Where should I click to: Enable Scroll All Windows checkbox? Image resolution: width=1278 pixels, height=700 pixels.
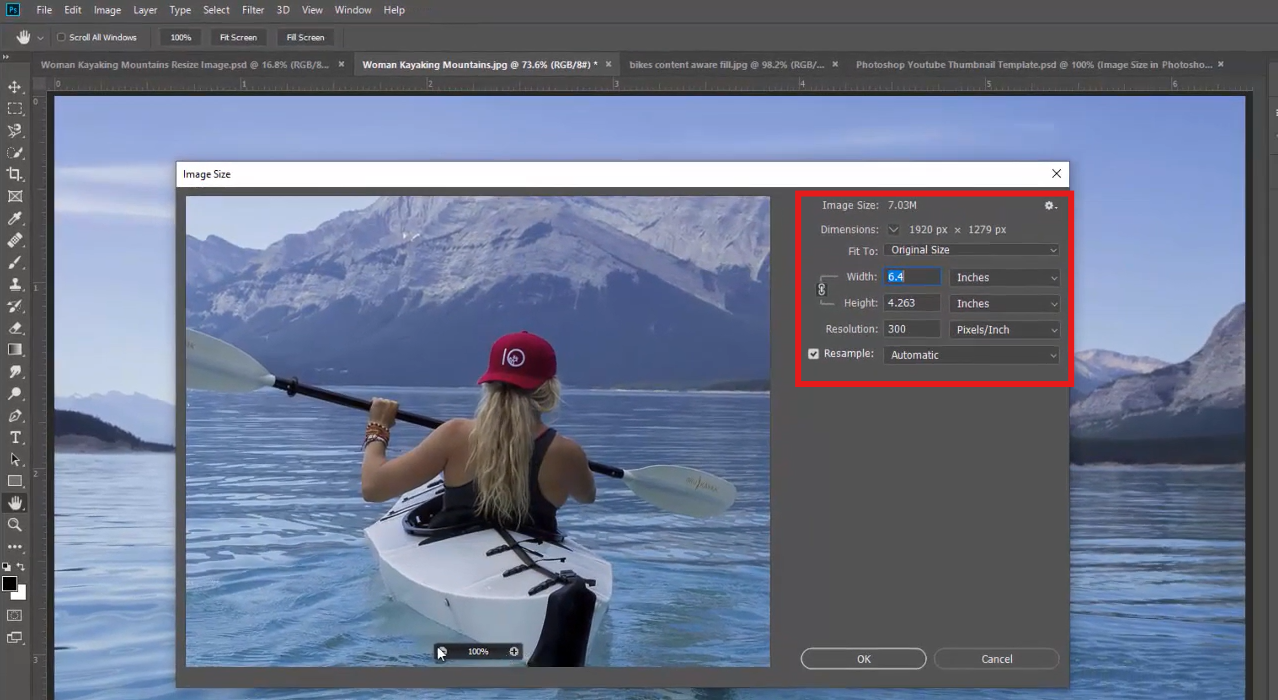tap(61, 37)
